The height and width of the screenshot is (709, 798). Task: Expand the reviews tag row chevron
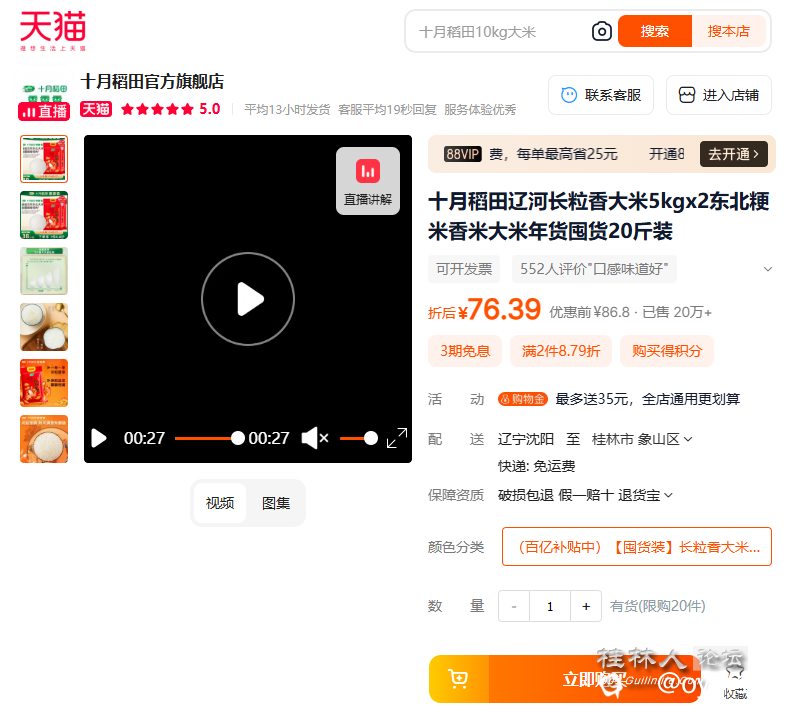click(767, 269)
